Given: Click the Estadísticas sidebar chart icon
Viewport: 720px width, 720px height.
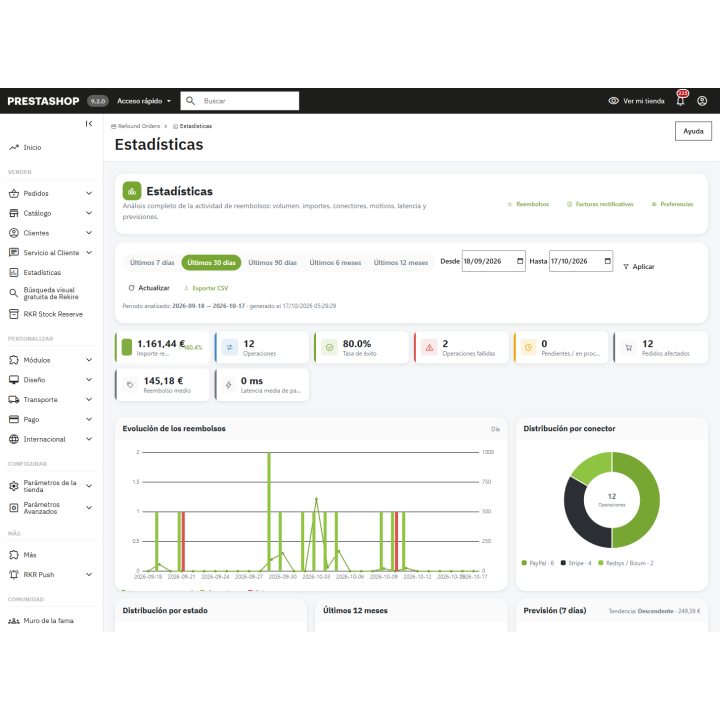Looking at the screenshot, I should pyautogui.click(x=14, y=272).
